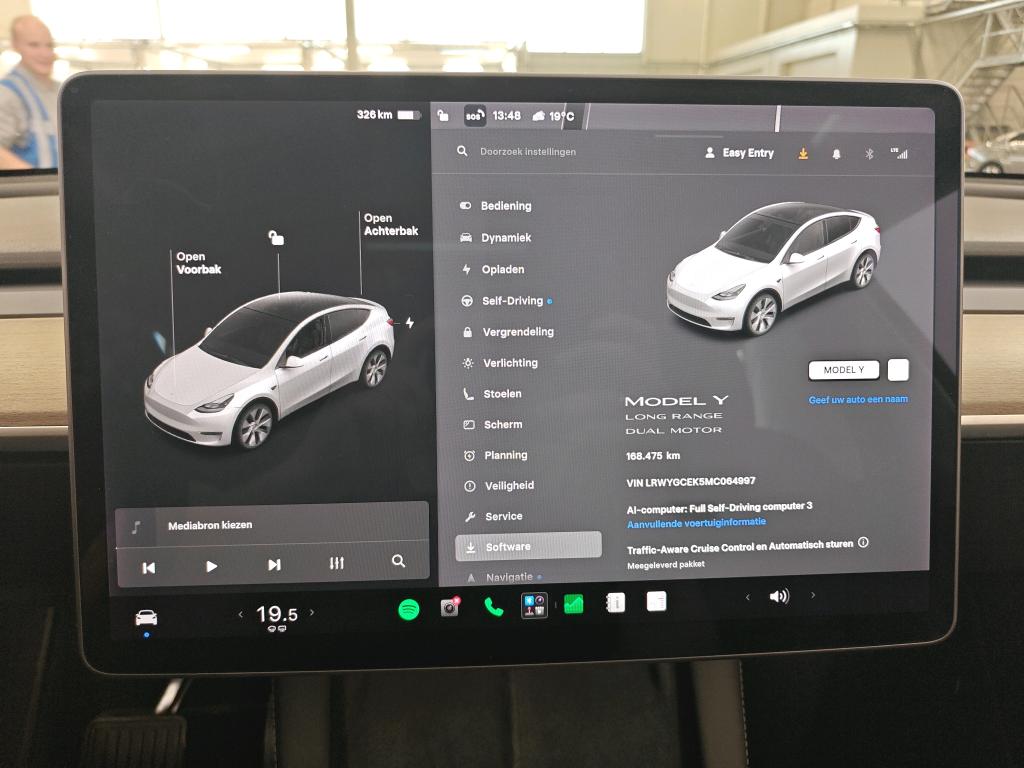Screen dimensions: 1024x768
Task: Open the Veiligheid settings menu
Action: coord(509,485)
